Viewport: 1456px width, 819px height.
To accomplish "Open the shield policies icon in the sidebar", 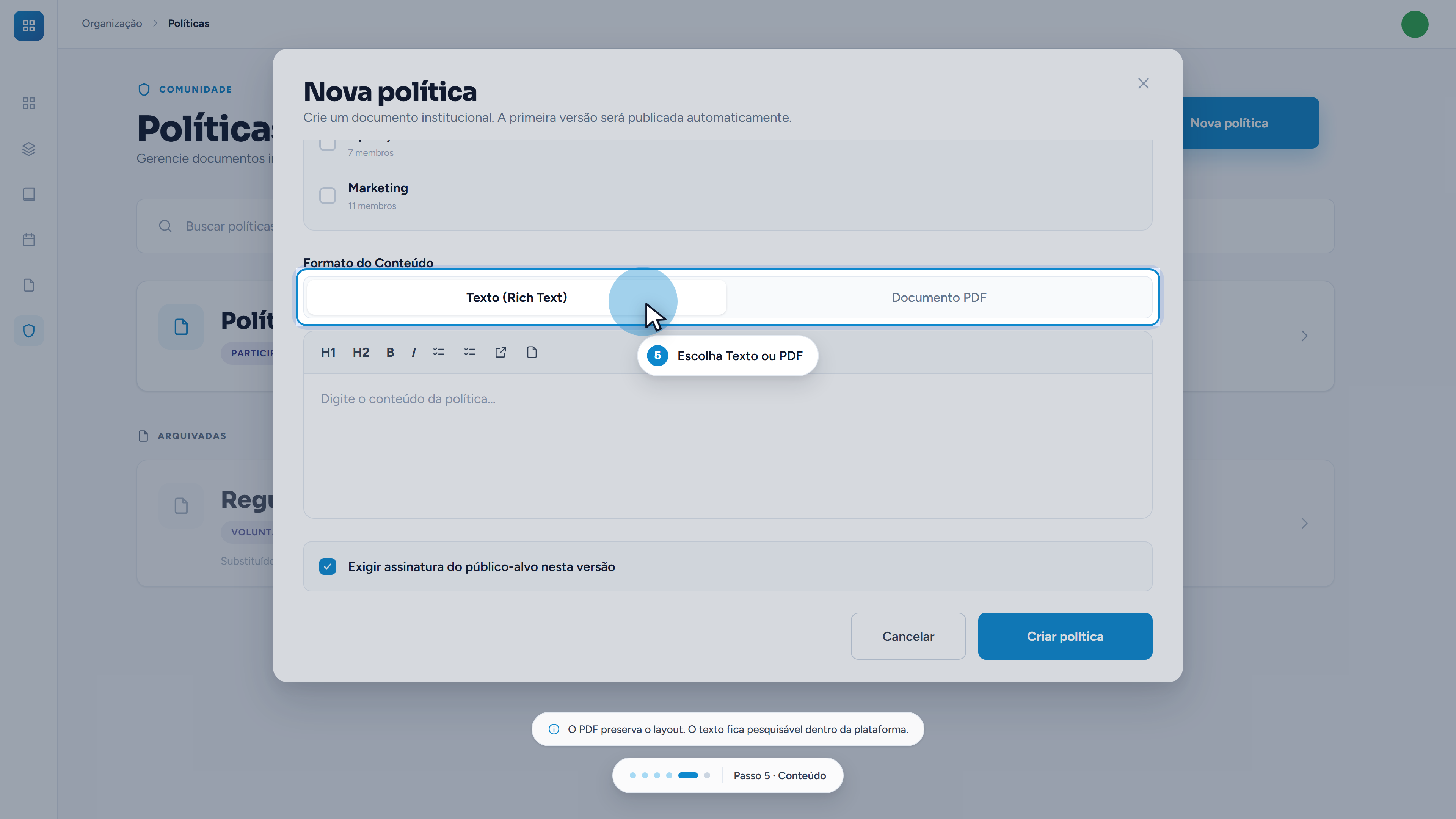I will 28,331.
